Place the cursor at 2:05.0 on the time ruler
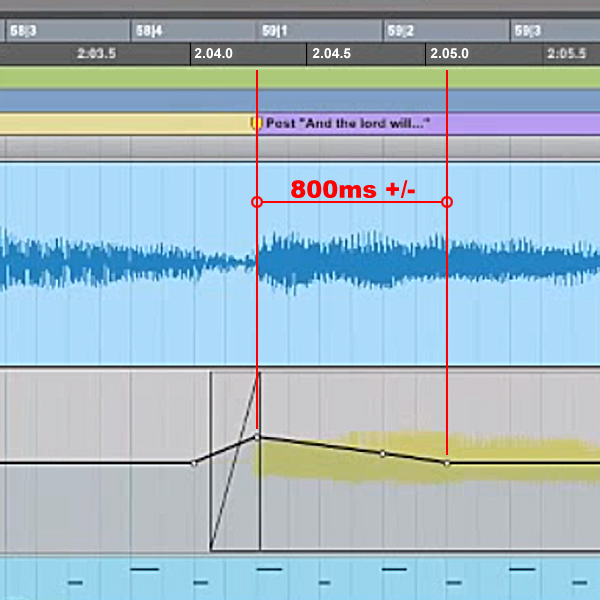Image resolution: width=600 pixels, height=600 pixels. (x=449, y=53)
